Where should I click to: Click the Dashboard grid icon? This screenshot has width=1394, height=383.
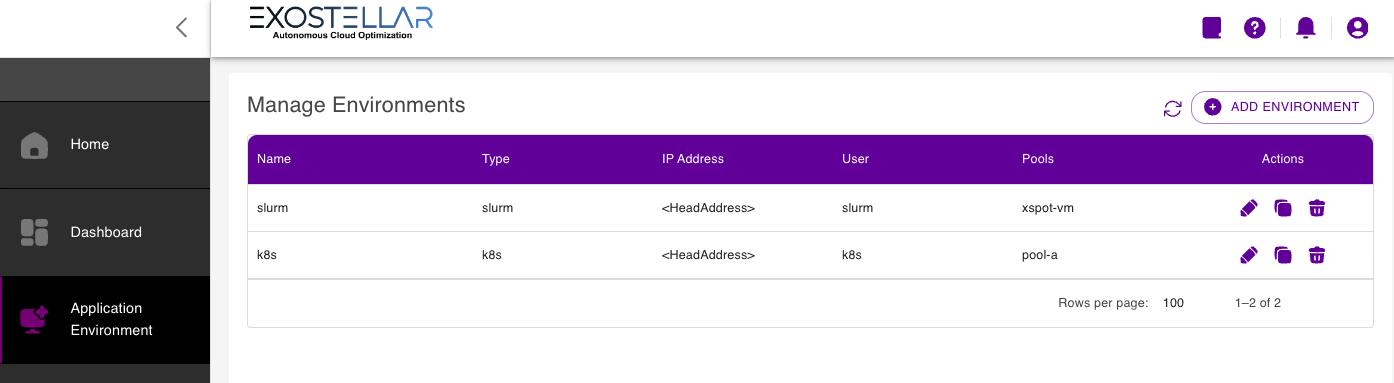click(35, 232)
